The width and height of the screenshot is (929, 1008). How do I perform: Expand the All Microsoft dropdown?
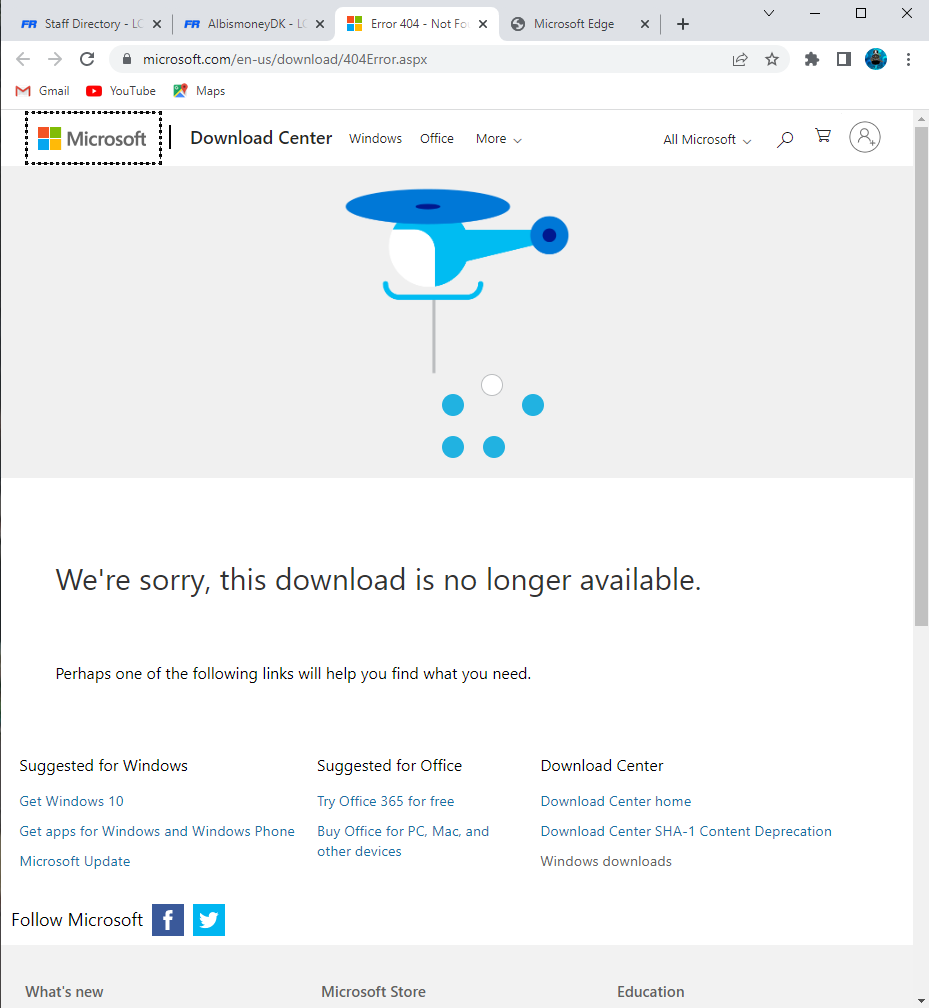[707, 140]
